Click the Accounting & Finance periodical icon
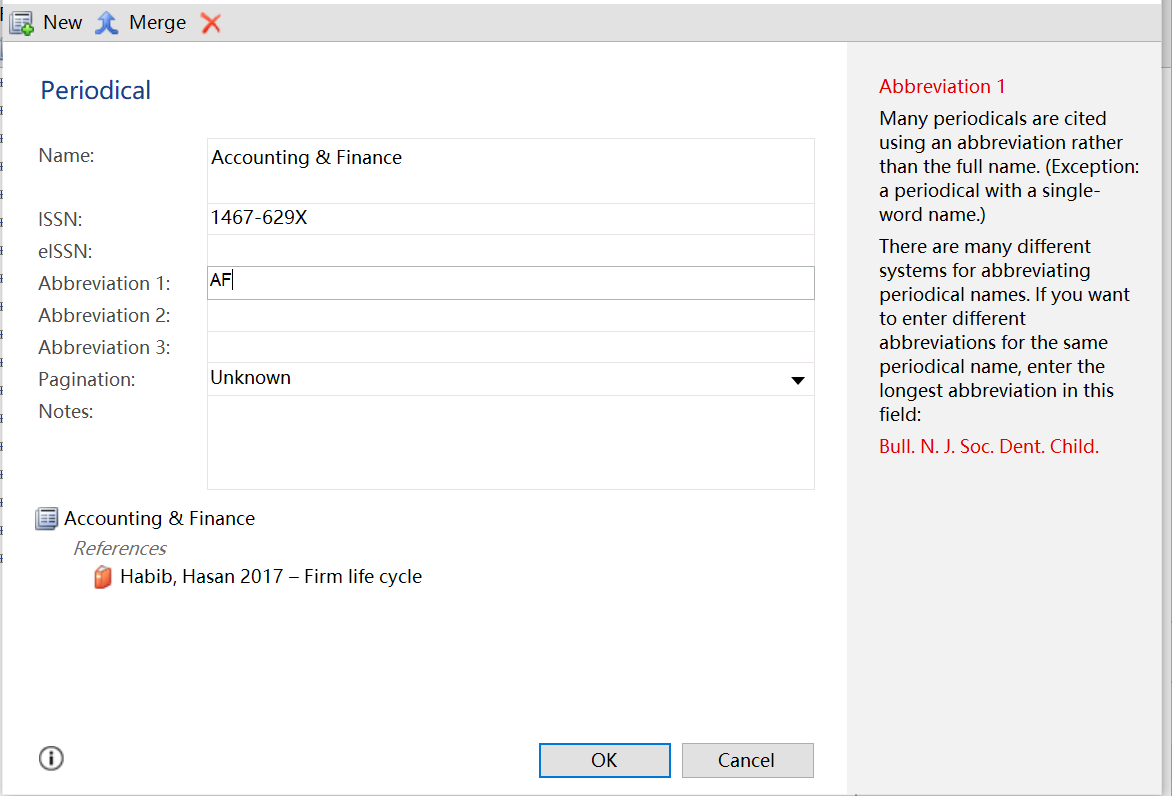Image resolution: width=1172 pixels, height=796 pixels. [47, 518]
